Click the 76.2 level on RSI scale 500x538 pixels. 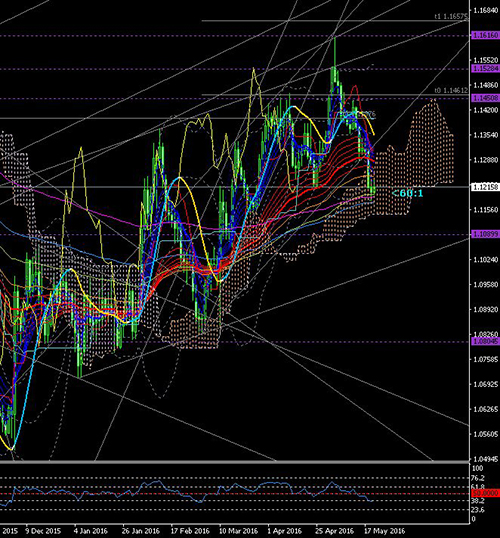pyautogui.click(x=478, y=478)
